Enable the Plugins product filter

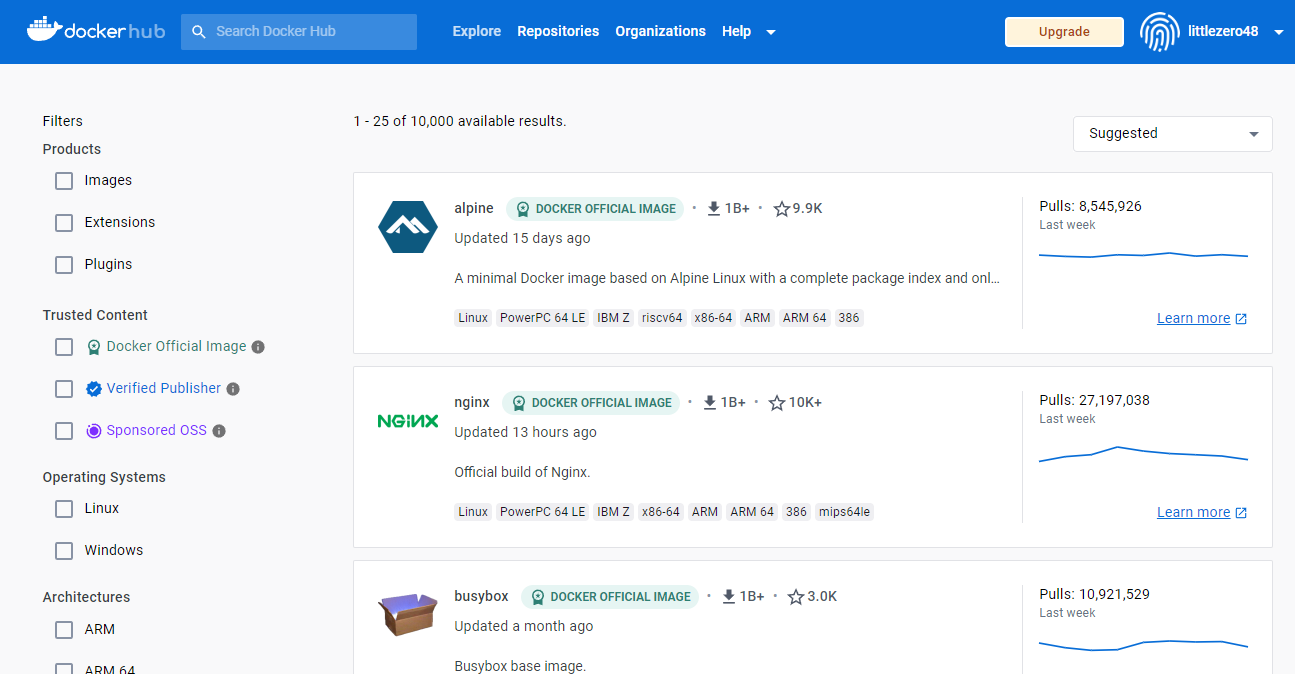click(x=64, y=265)
